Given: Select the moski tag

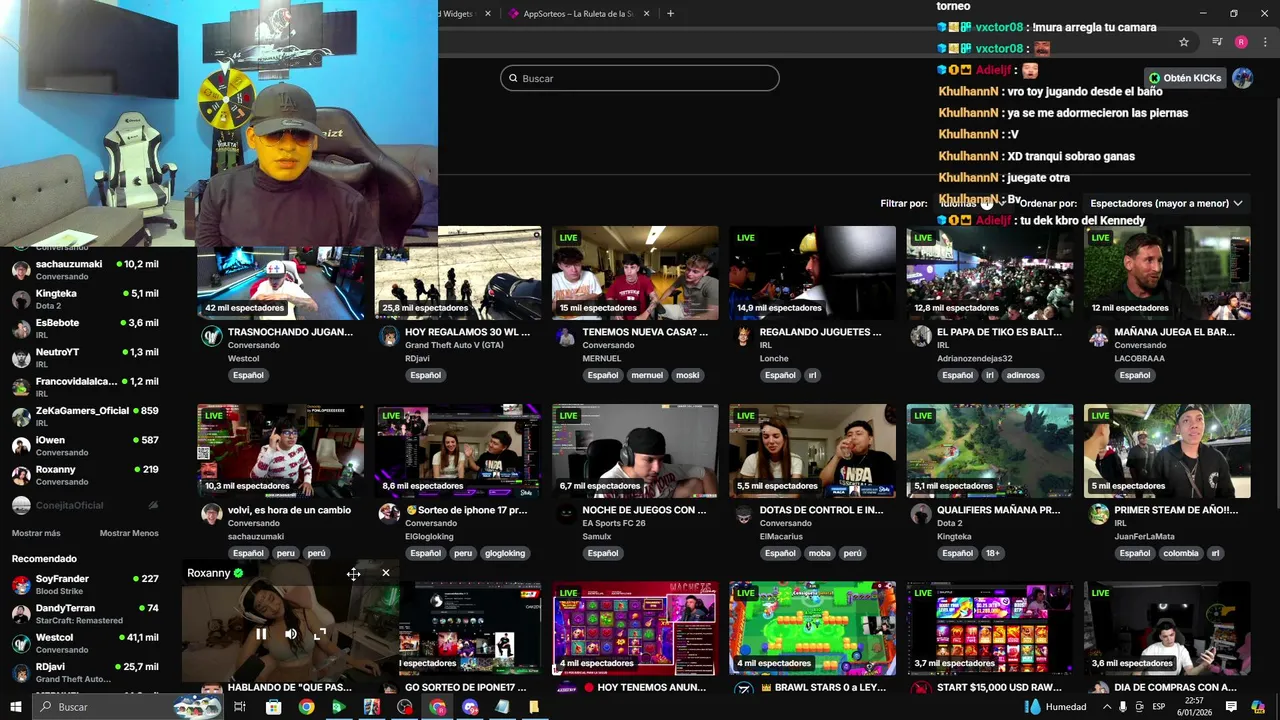Looking at the screenshot, I should [687, 375].
